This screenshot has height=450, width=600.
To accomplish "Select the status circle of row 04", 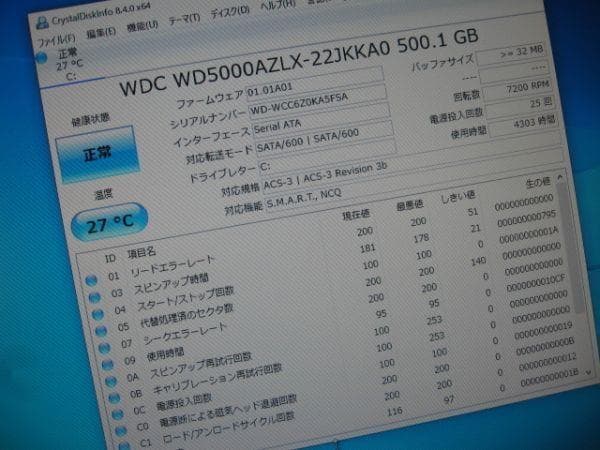I will pos(98,314).
